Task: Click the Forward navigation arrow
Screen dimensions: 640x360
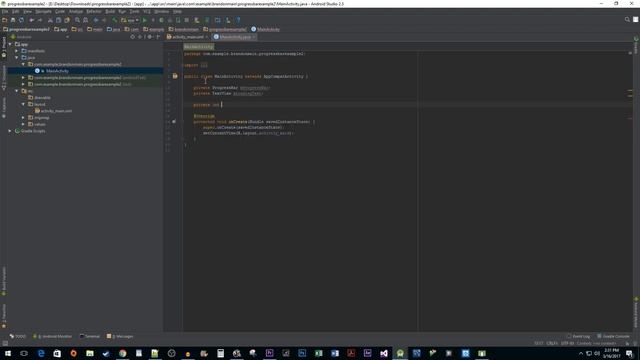Action: point(104,20)
